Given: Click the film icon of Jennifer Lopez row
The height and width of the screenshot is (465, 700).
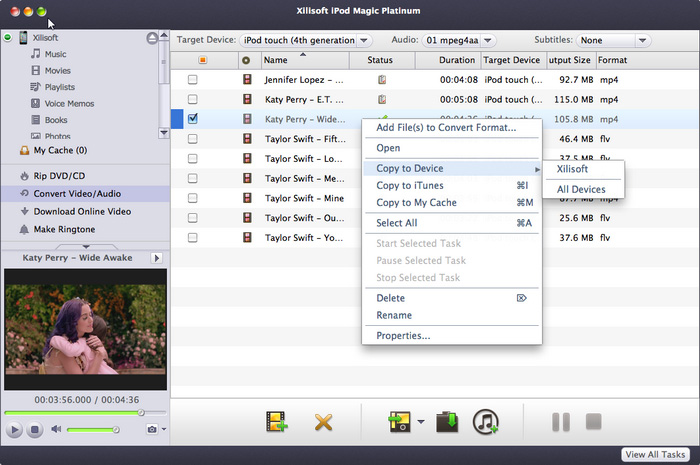Looking at the screenshot, I should pos(247,79).
